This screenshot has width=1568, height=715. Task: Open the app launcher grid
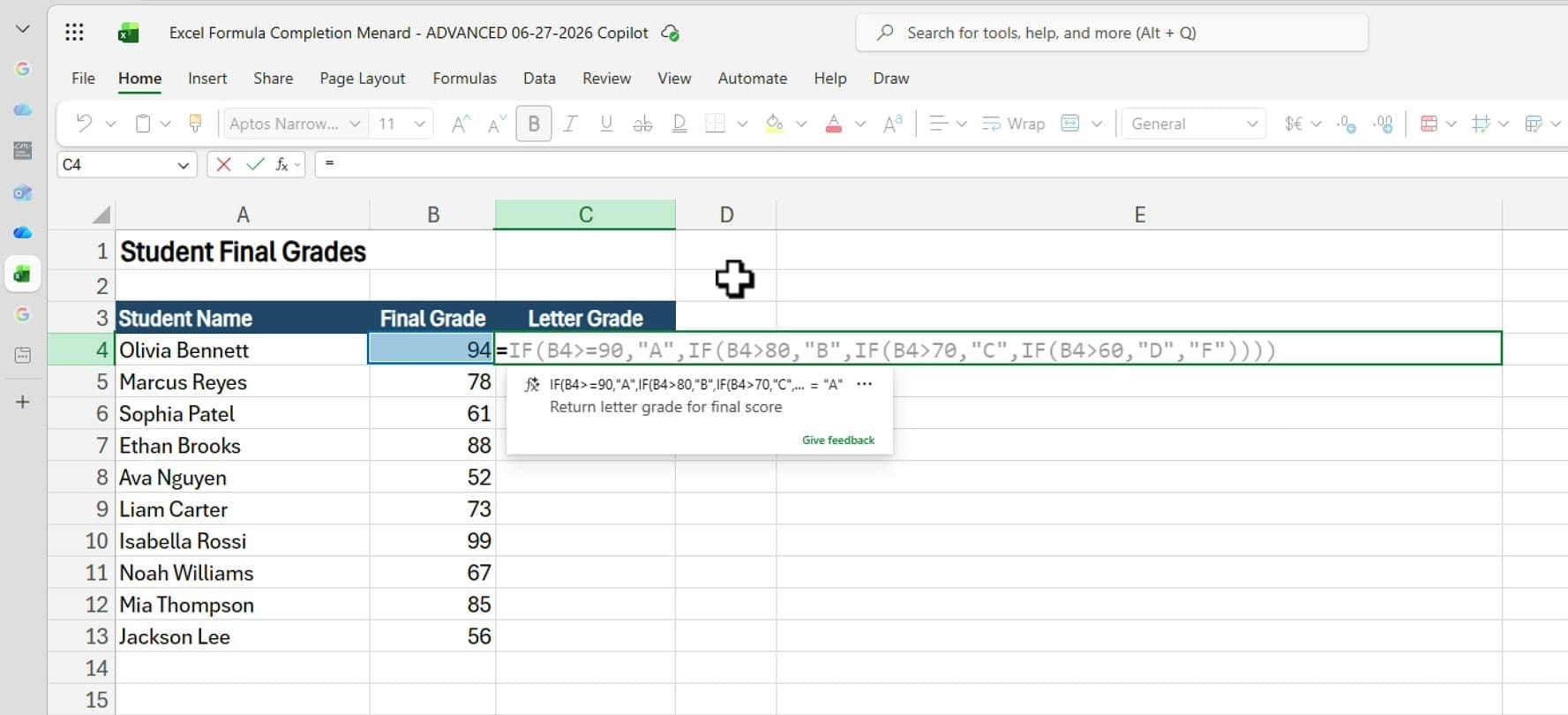click(74, 33)
